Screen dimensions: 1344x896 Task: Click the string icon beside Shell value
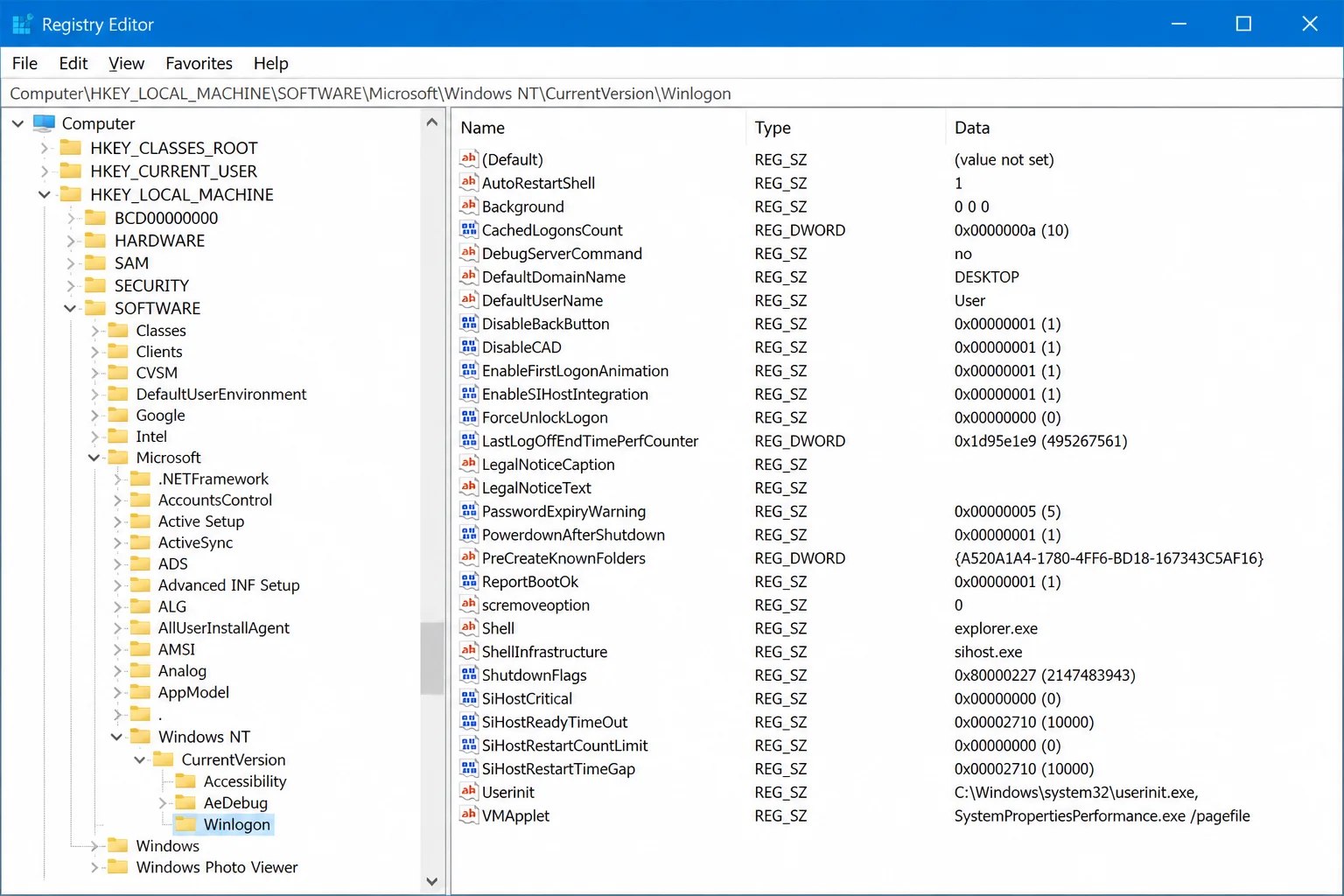[x=469, y=627]
